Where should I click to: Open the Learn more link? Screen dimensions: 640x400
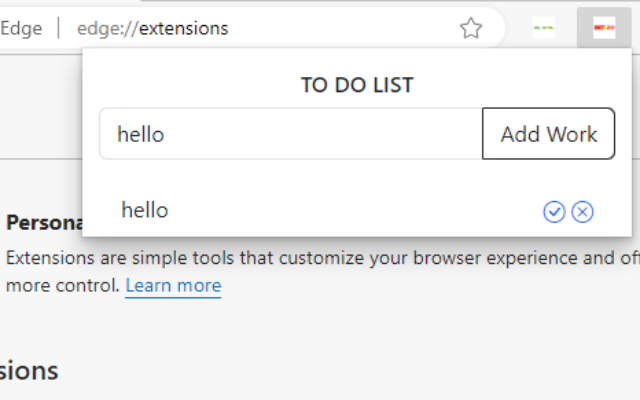173,285
